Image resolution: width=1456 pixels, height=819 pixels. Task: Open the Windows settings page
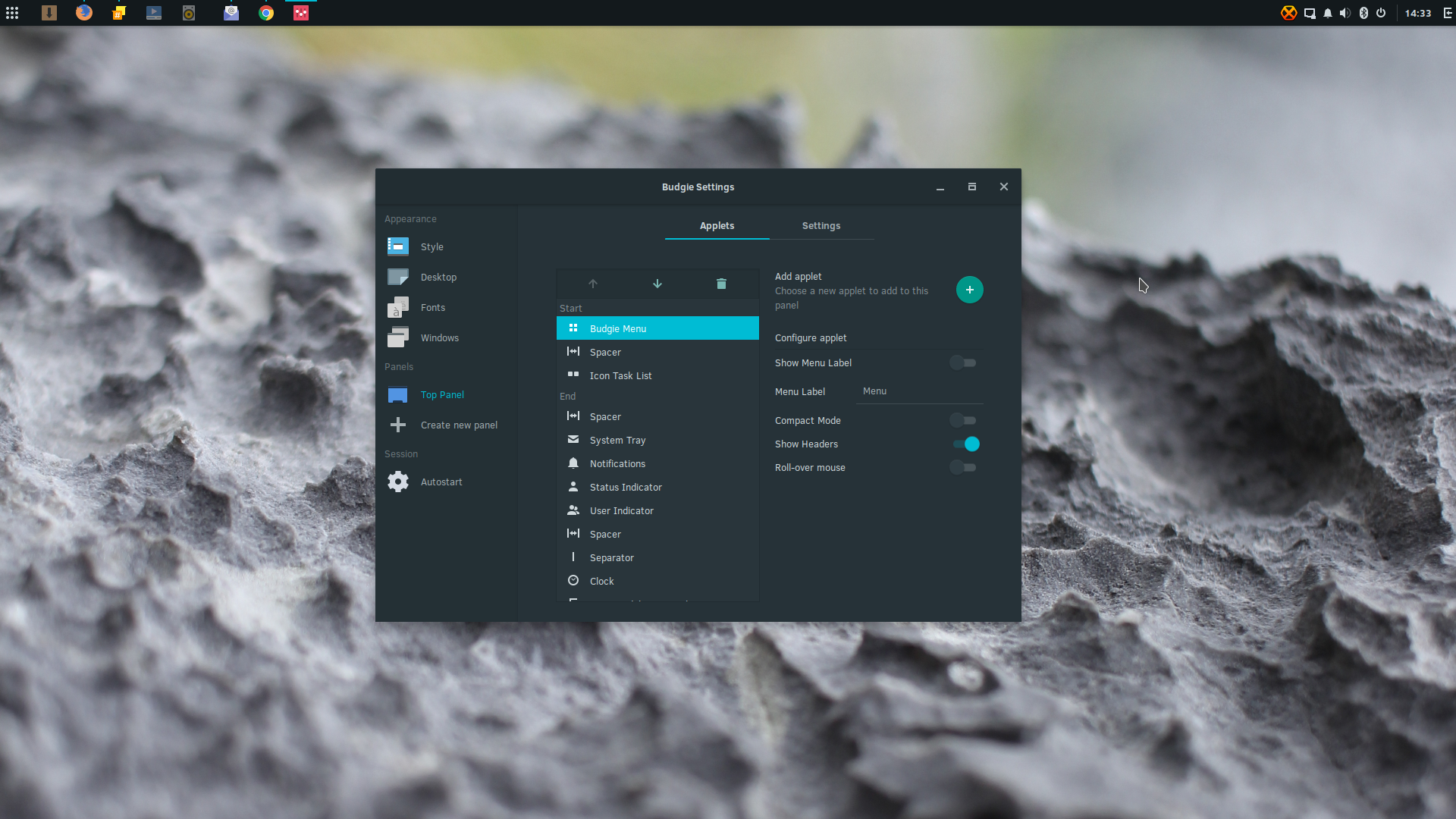click(x=446, y=338)
